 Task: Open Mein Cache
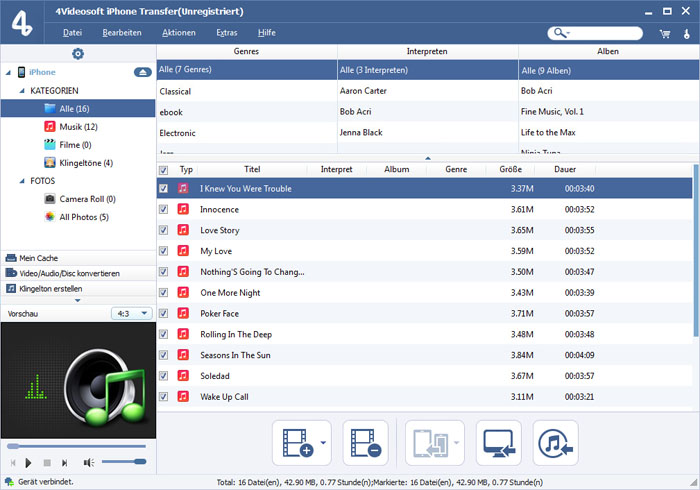point(78,258)
